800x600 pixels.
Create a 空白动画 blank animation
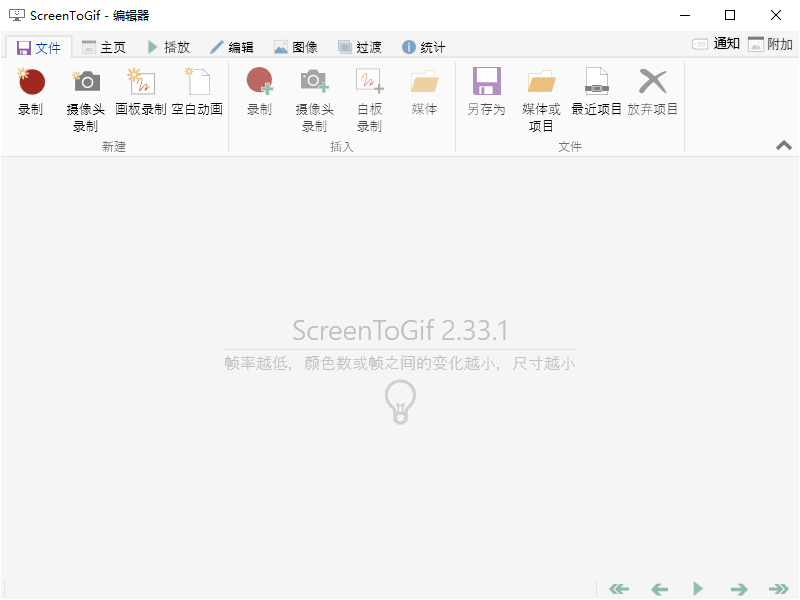coord(197,82)
